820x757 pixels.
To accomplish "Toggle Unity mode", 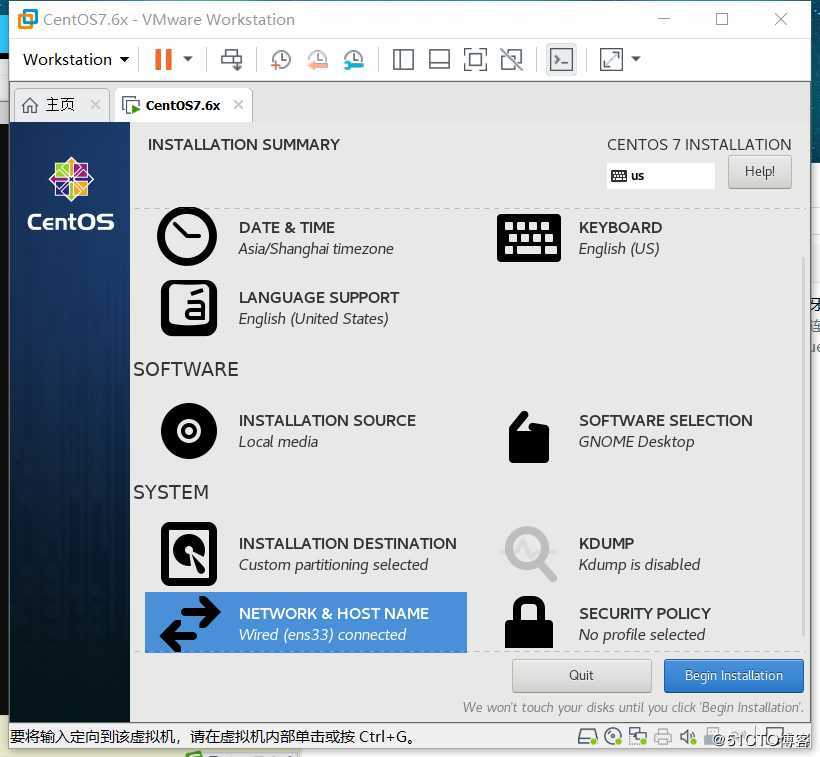I will coord(511,59).
